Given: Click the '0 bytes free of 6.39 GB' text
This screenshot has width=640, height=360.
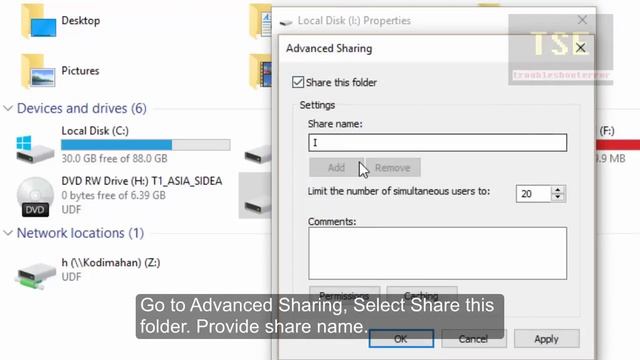Looking at the screenshot, I should click(x=113, y=196).
